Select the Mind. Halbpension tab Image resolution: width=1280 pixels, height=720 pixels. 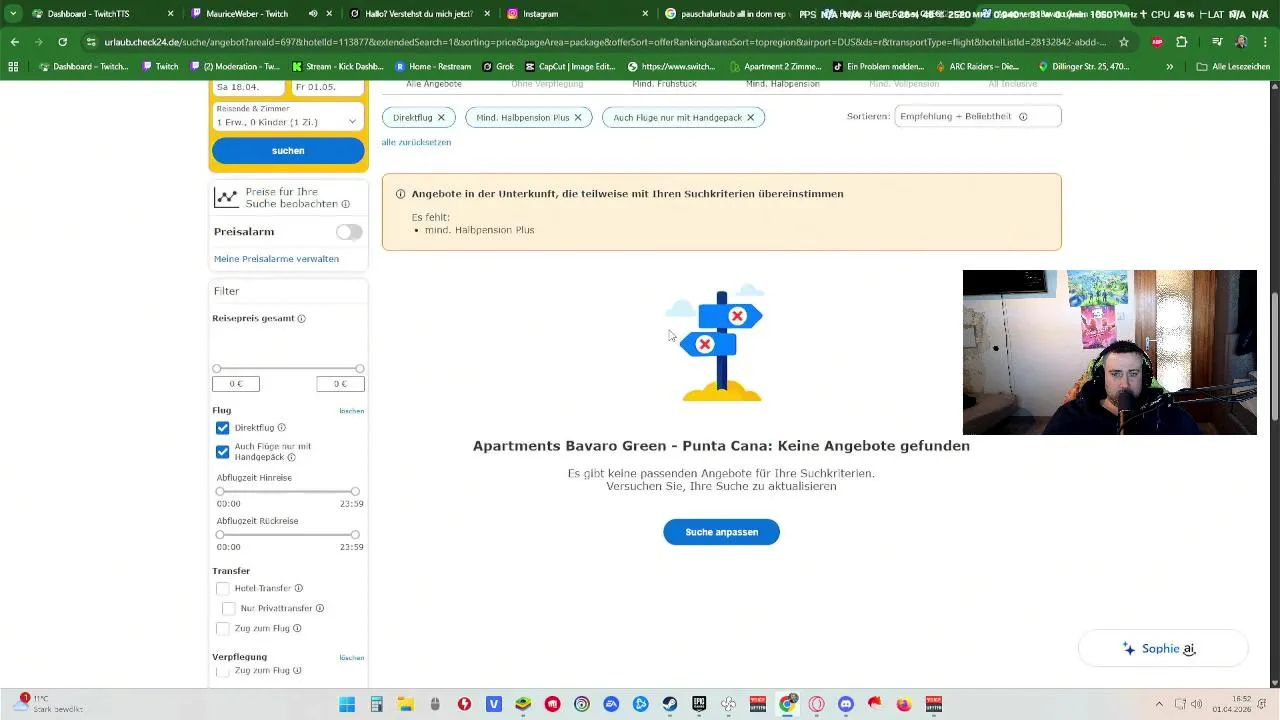tap(783, 84)
